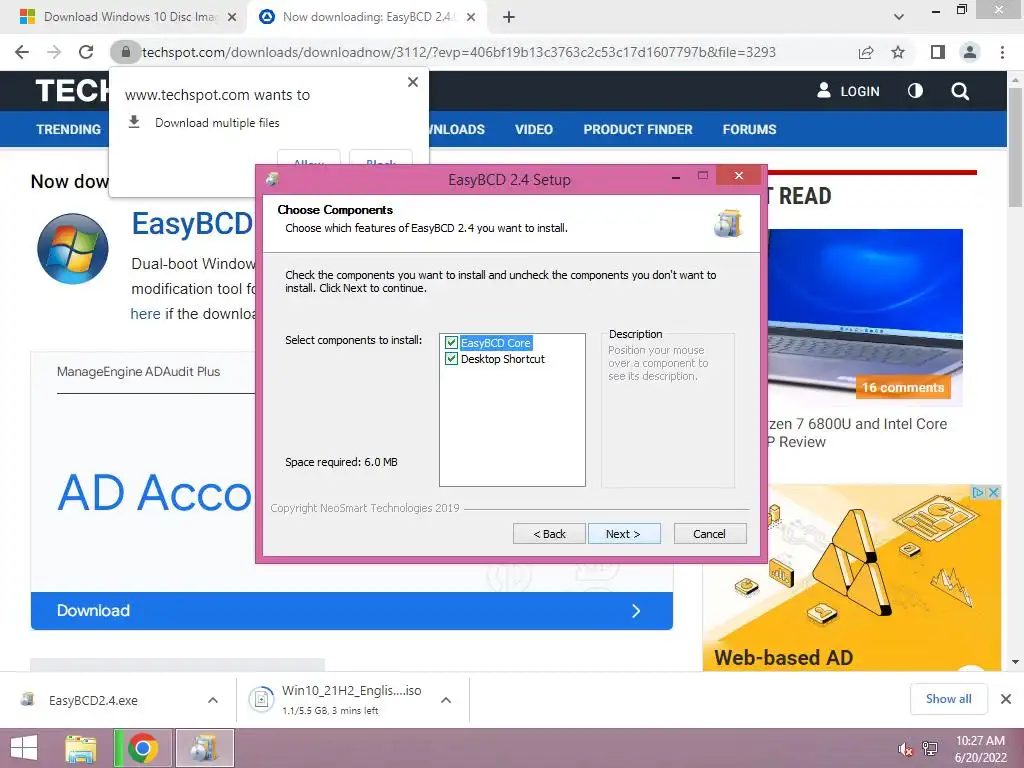Click the TechSpot logo

72,91
